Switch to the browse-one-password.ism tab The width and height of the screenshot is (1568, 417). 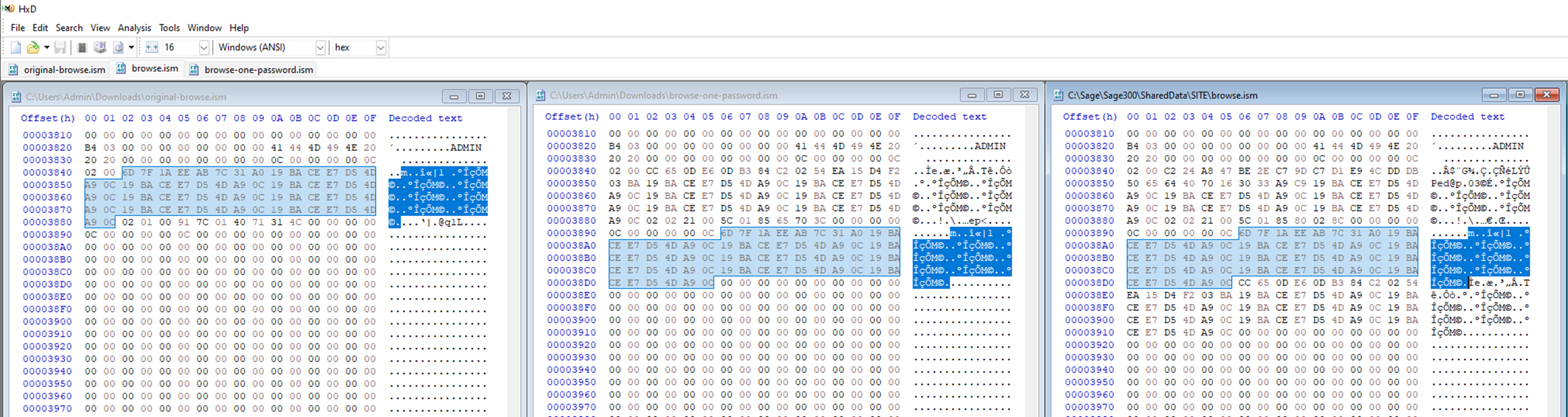(252, 69)
